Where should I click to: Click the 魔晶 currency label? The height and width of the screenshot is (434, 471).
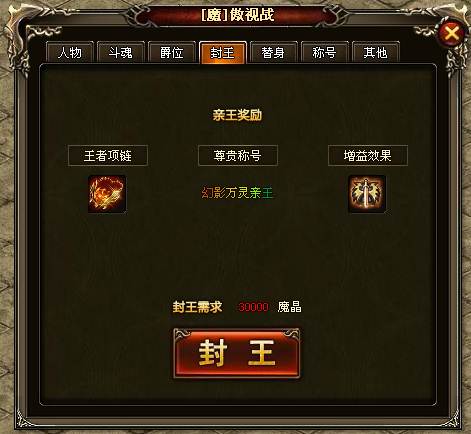tap(290, 307)
